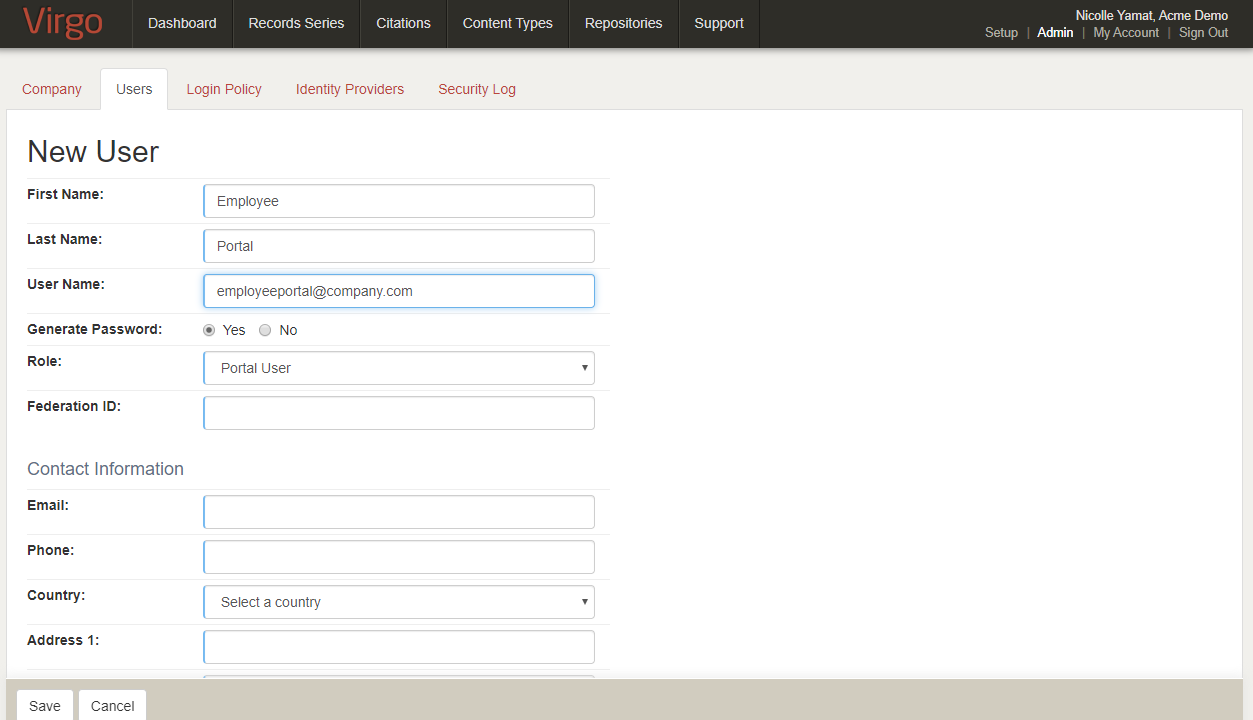
Task: Expand the Select a country dropdown
Action: [x=398, y=601]
